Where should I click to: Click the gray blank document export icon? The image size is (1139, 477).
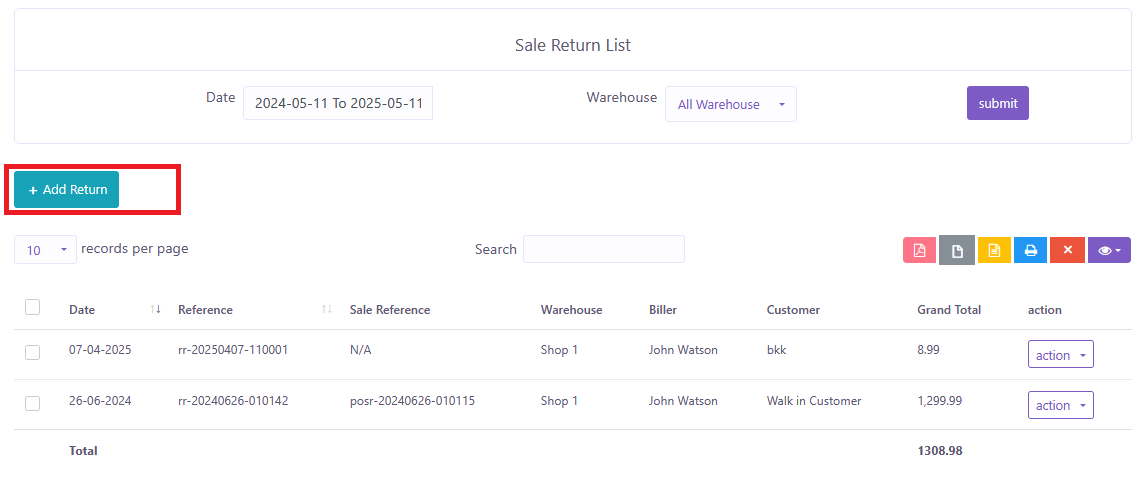(956, 250)
